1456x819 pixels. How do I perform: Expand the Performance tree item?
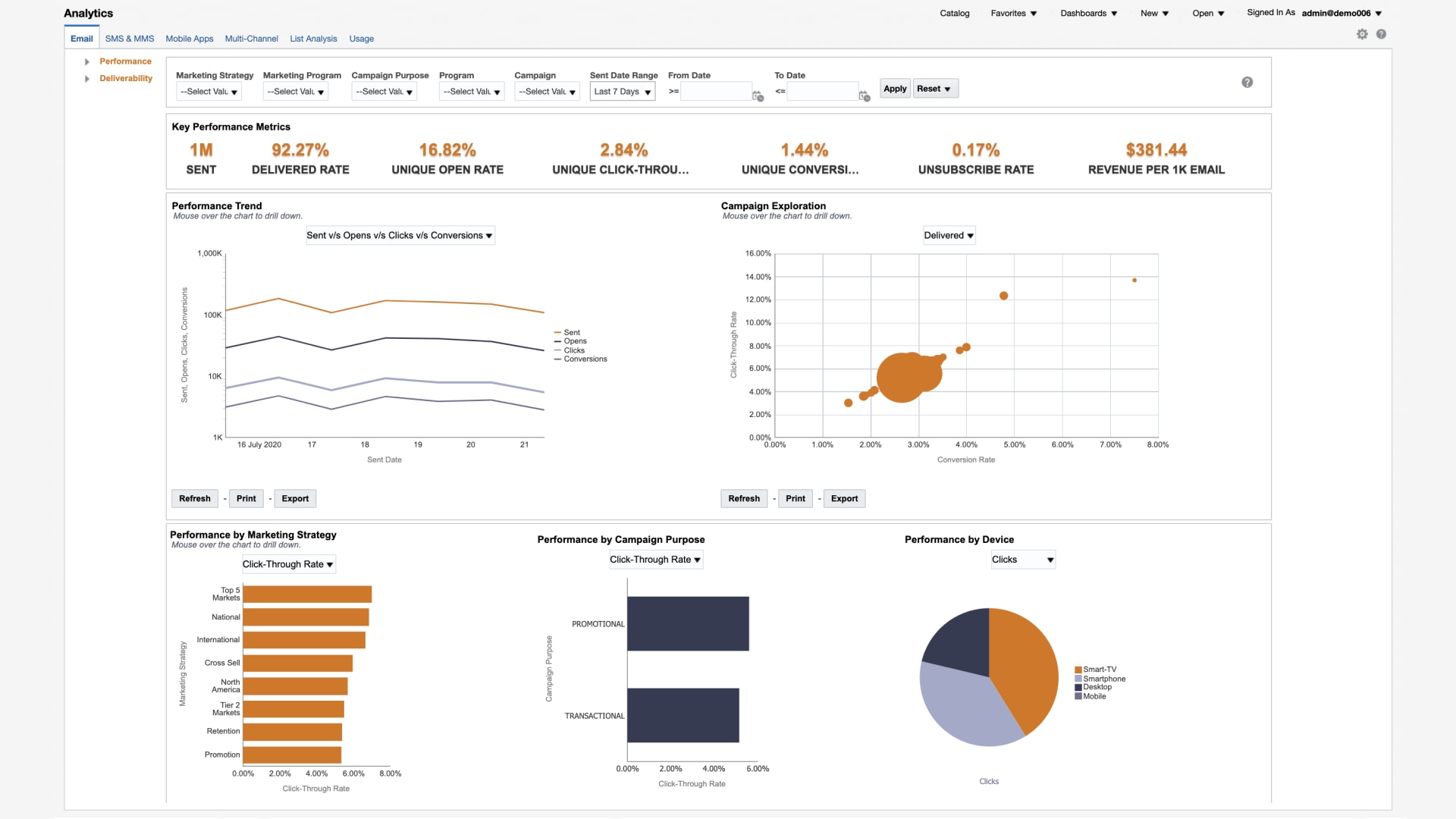[86, 61]
